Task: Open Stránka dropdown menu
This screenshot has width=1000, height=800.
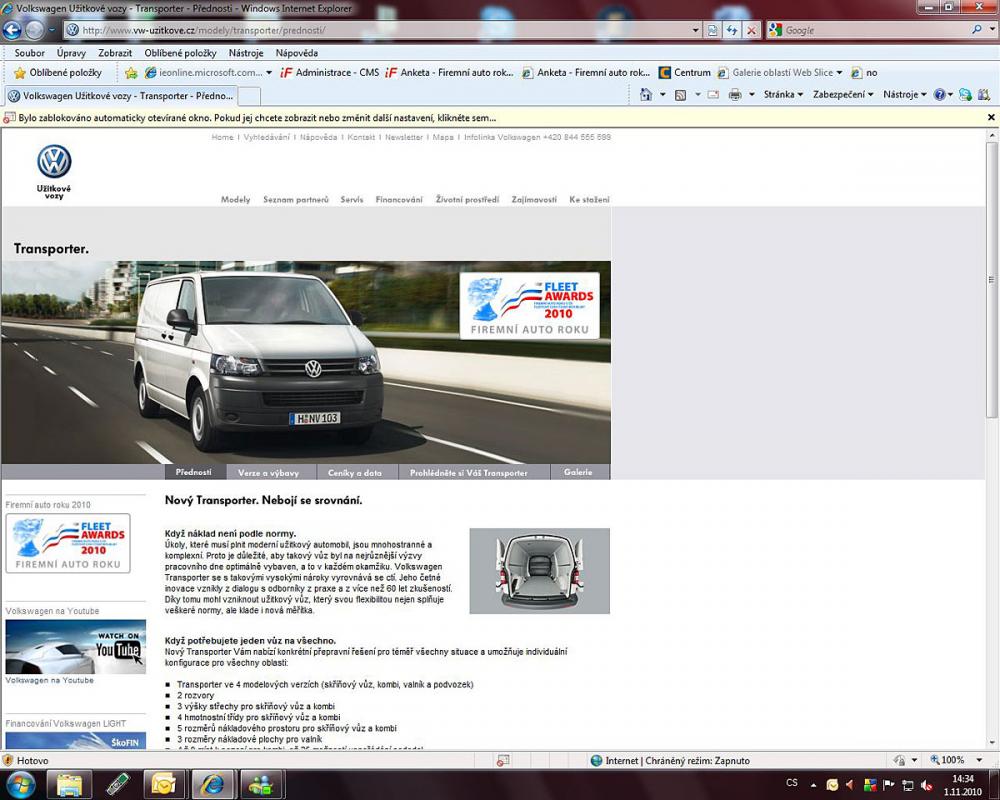Action: point(783,94)
